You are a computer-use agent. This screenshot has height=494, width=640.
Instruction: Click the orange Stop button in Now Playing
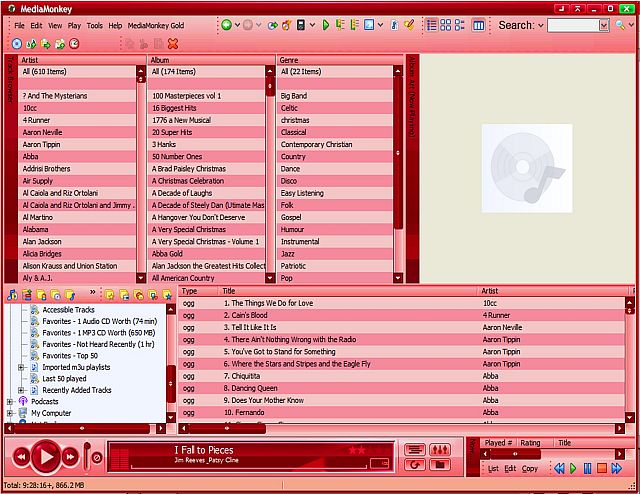(x=602, y=468)
